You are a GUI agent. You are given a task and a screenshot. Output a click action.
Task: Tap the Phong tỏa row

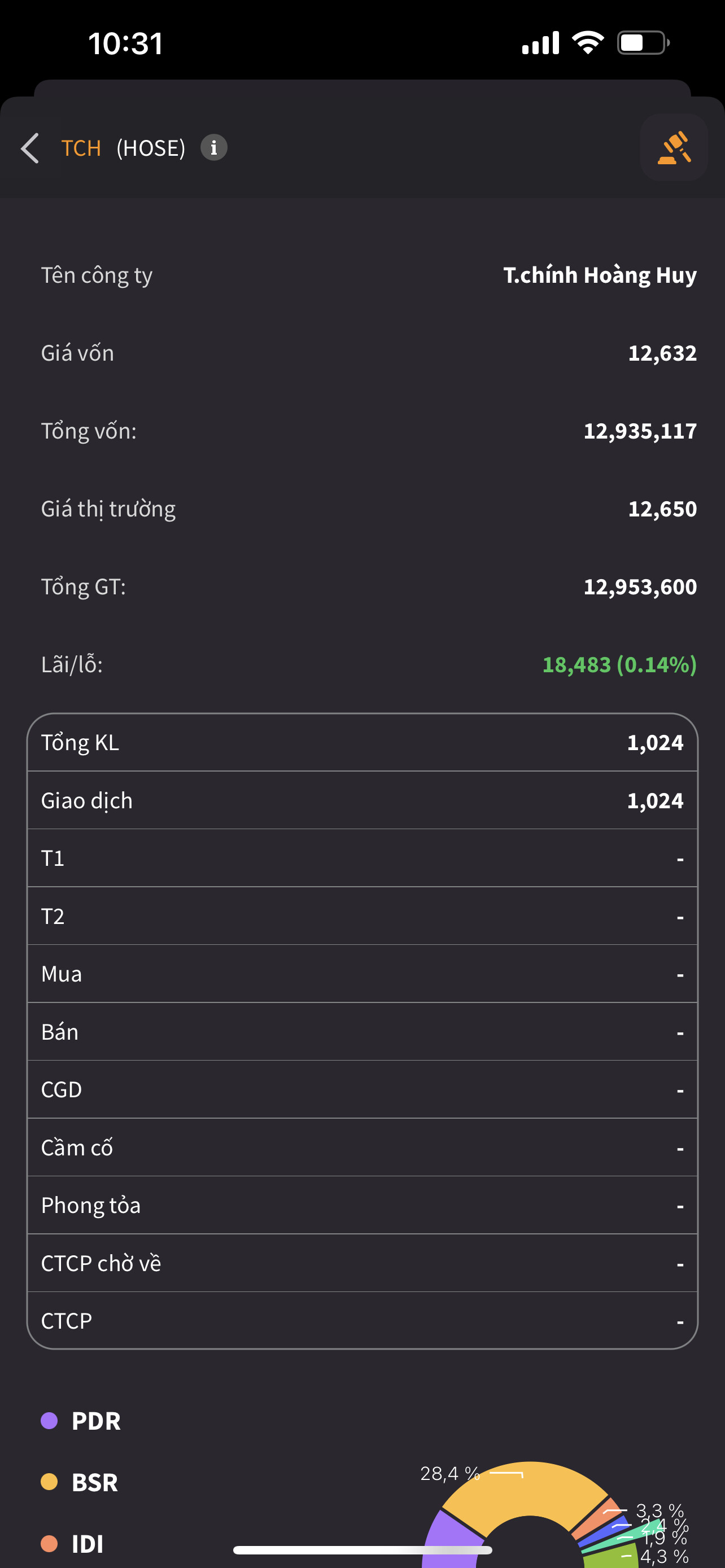click(x=362, y=1205)
